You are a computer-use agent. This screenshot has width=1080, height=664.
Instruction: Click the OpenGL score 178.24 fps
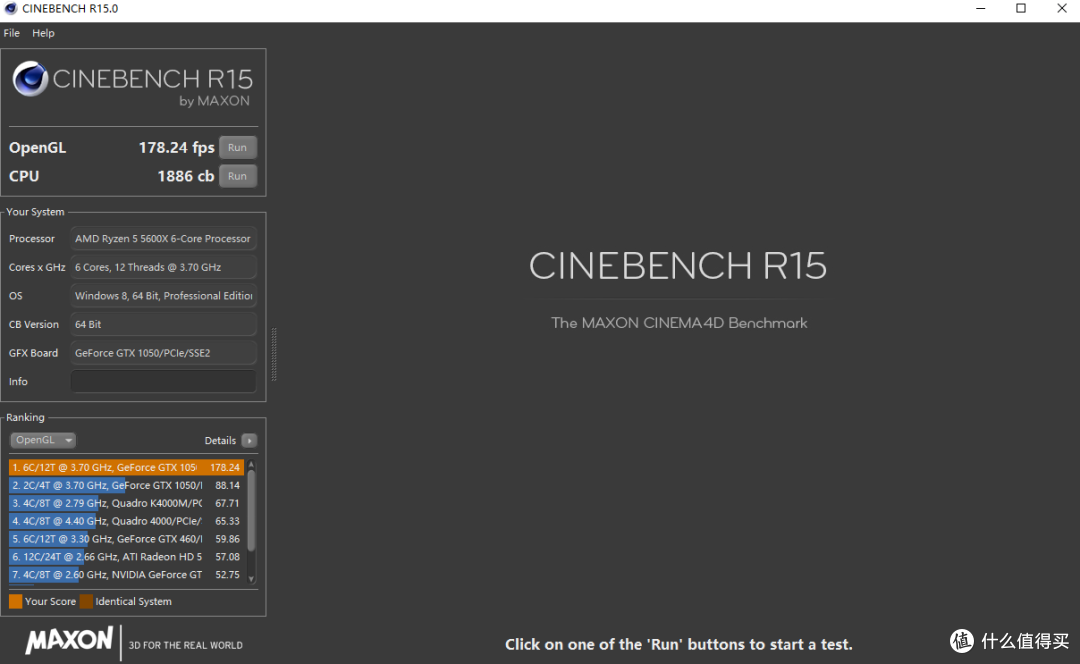pos(176,147)
